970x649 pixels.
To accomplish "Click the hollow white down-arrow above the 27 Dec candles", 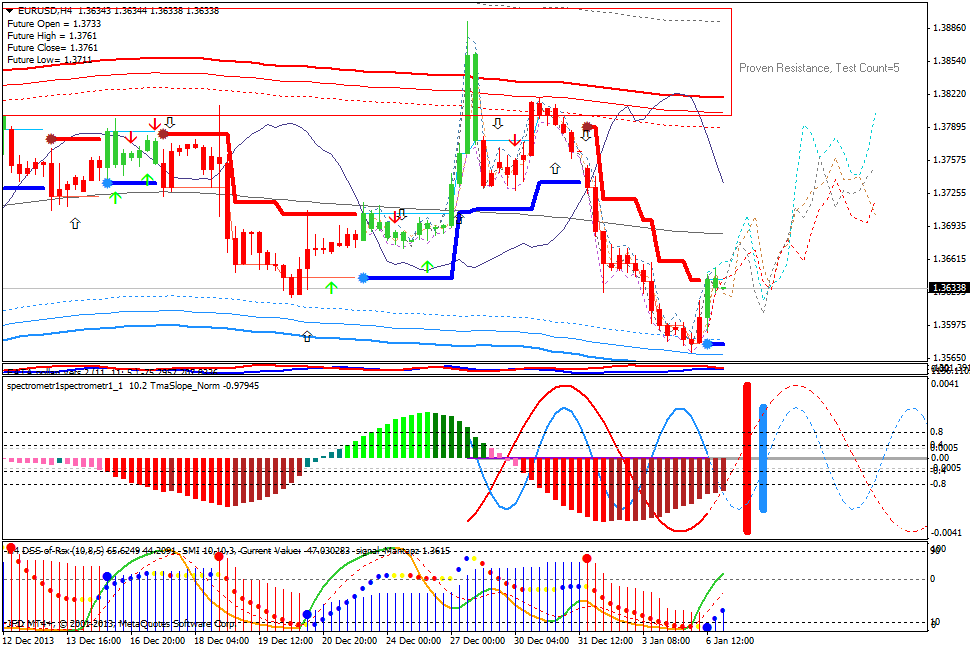I will pos(497,123).
